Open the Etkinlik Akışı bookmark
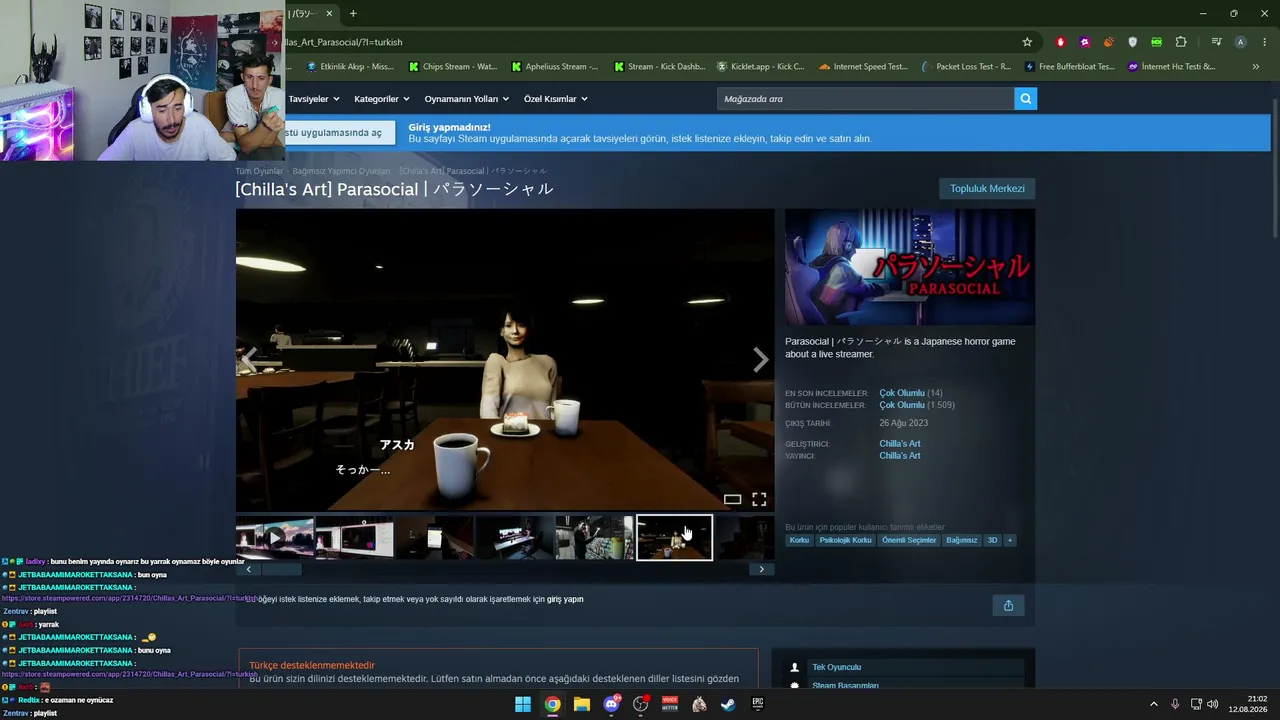 351,67
